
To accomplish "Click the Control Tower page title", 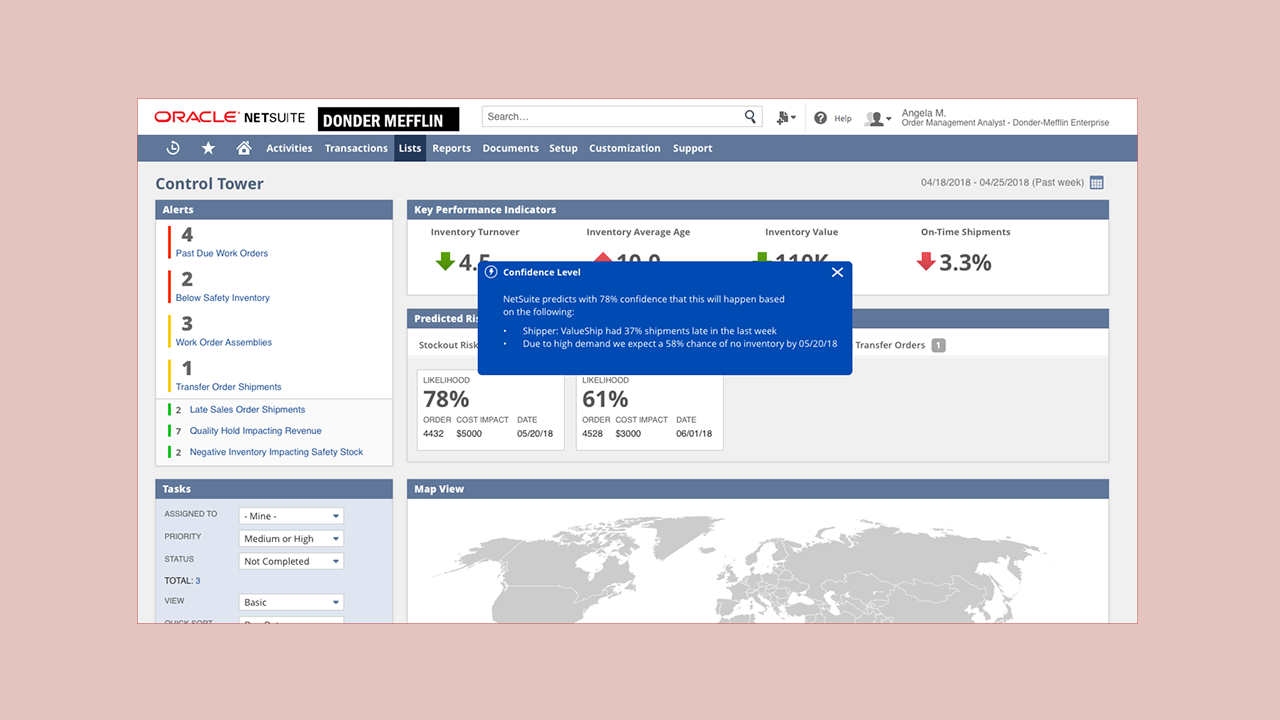I will pyautogui.click(x=210, y=184).
